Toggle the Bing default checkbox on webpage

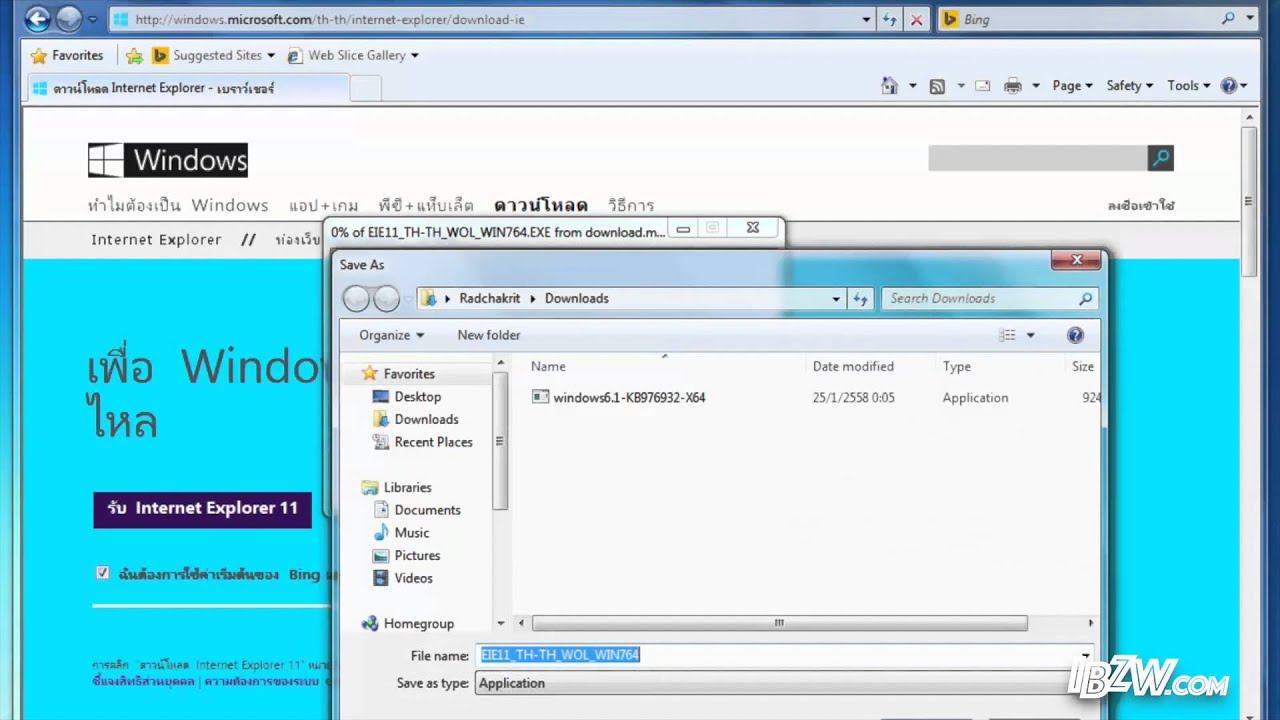click(102, 573)
